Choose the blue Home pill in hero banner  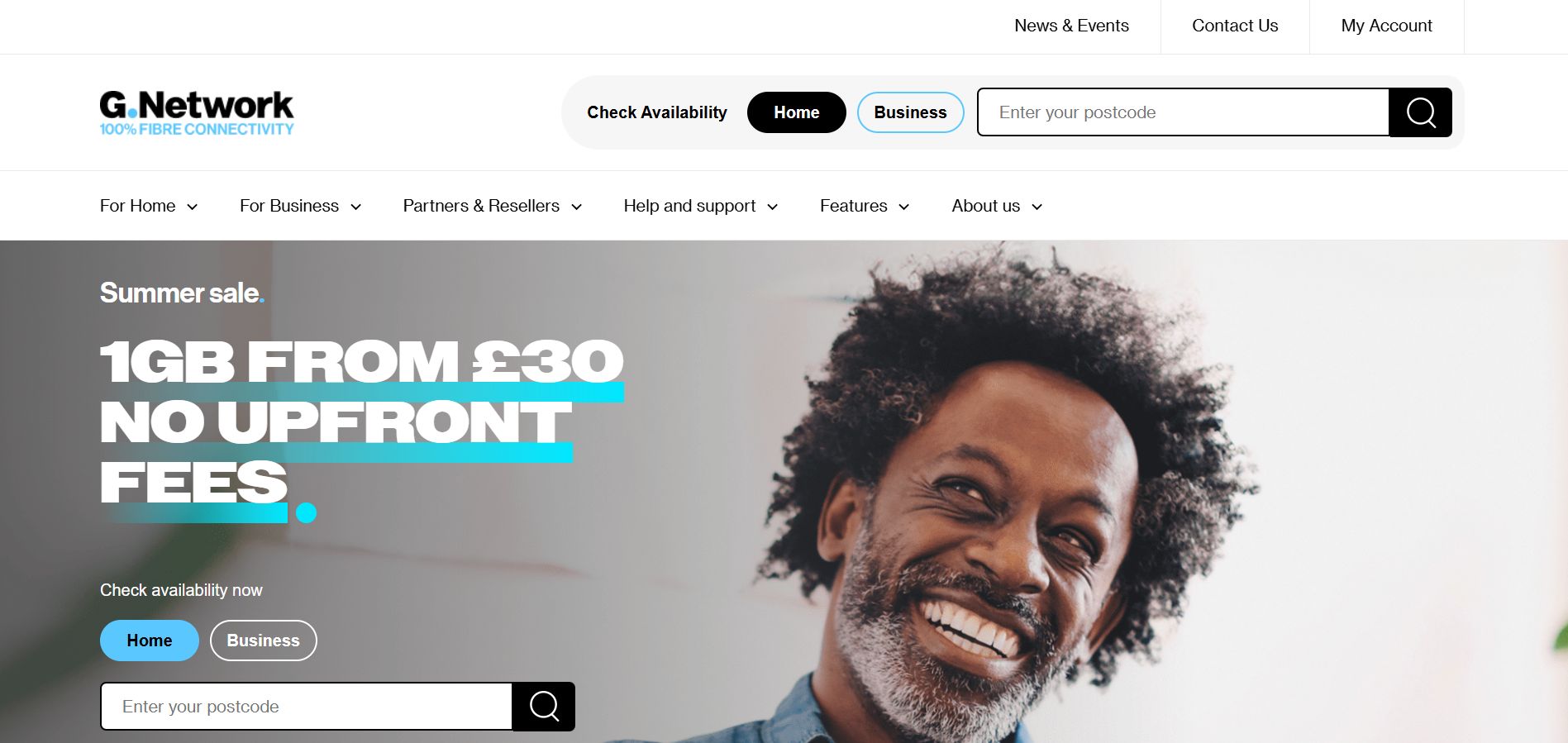[x=150, y=641]
